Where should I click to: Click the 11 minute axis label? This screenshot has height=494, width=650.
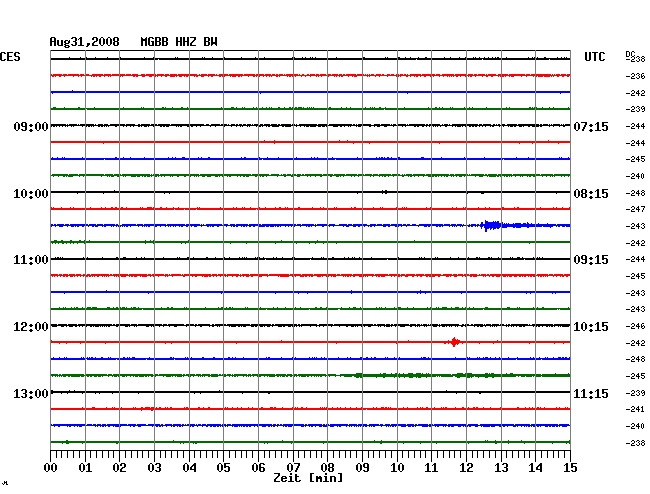[431, 468]
